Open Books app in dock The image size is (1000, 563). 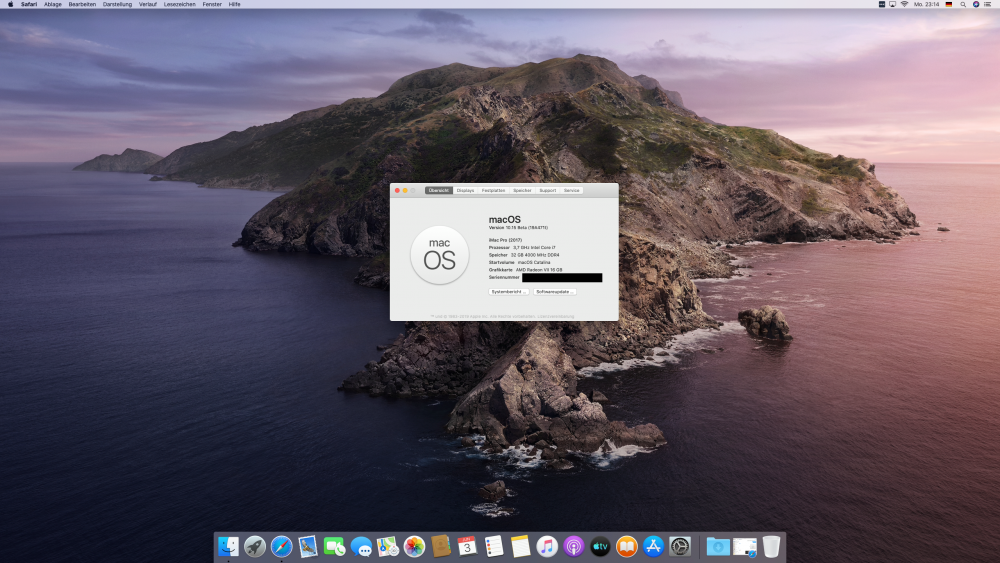(x=627, y=546)
